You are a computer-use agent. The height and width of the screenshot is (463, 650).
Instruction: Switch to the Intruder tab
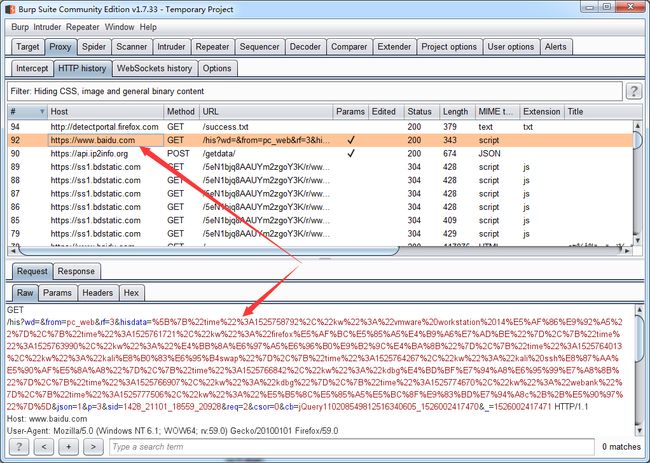click(x=171, y=47)
